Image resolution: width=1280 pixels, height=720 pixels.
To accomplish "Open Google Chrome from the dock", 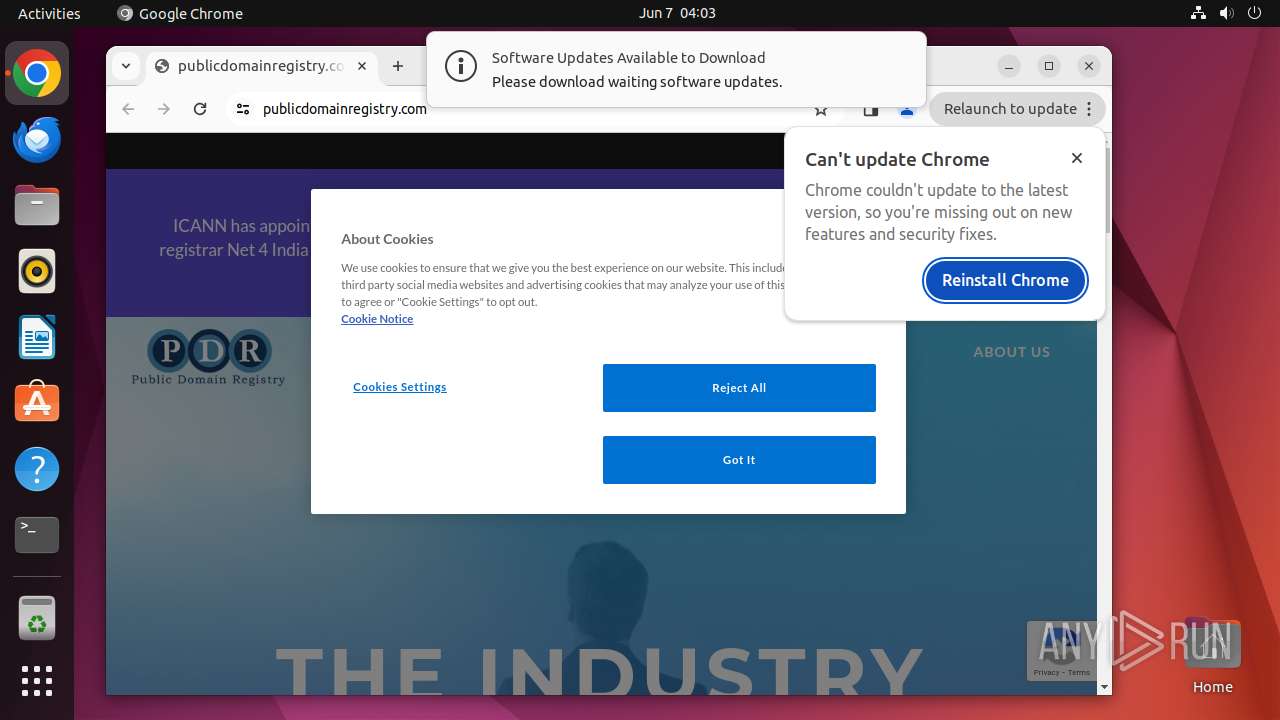I will [x=37, y=74].
